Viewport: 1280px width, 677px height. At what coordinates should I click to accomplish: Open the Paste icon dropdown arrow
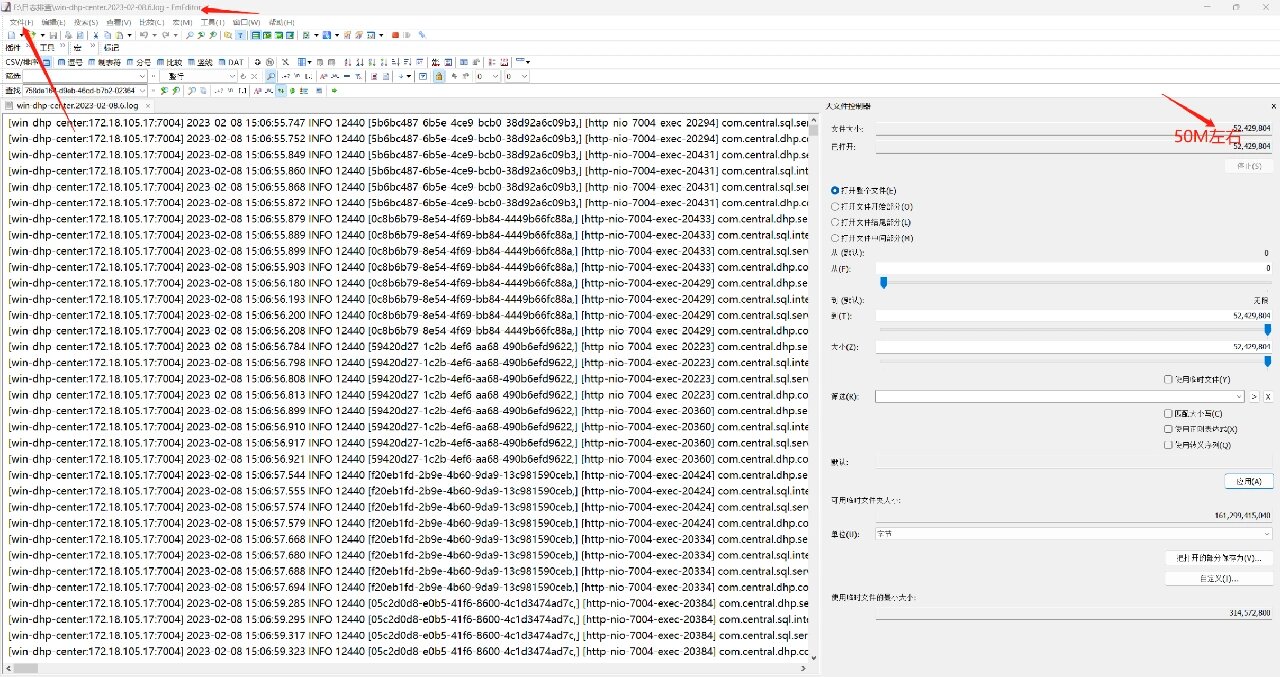click(x=130, y=35)
